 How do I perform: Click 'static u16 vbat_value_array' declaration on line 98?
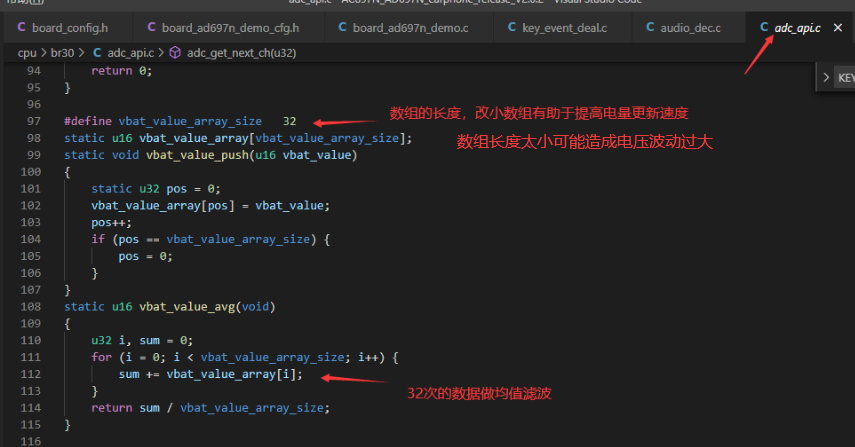pos(238,138)
